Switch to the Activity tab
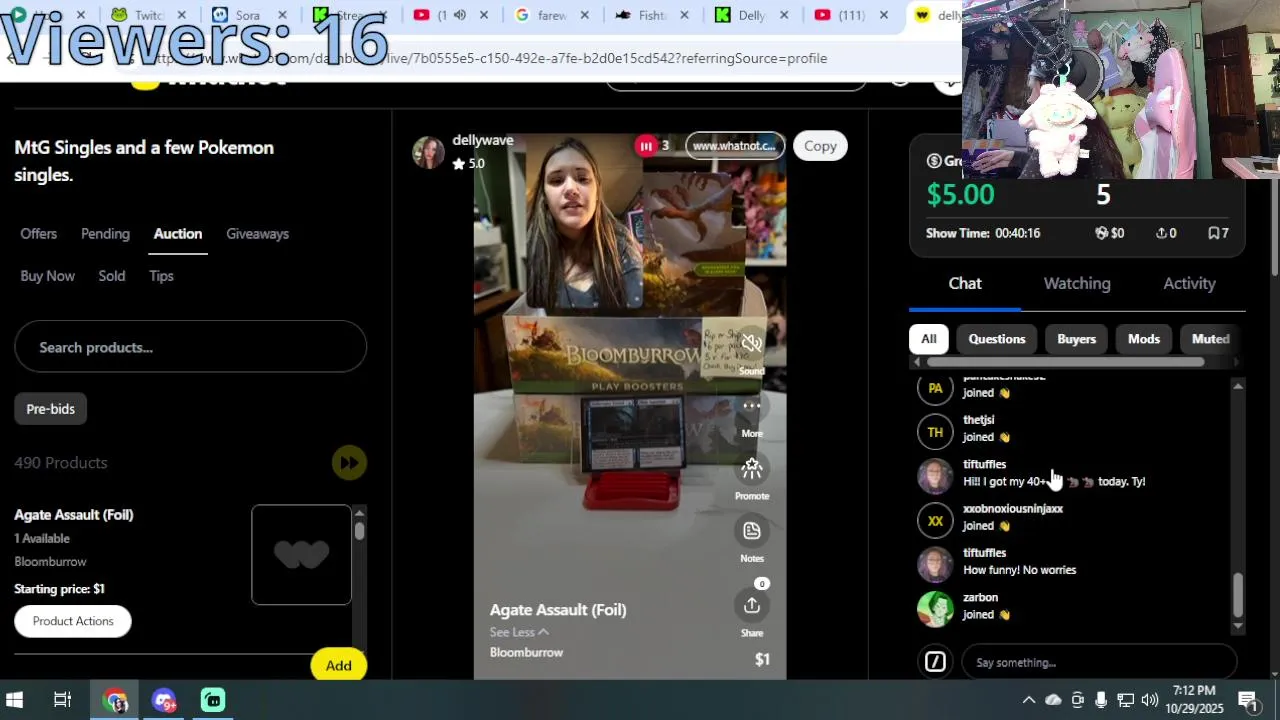The height and width of the screenshot is (720, 1280). point(1189,284)
